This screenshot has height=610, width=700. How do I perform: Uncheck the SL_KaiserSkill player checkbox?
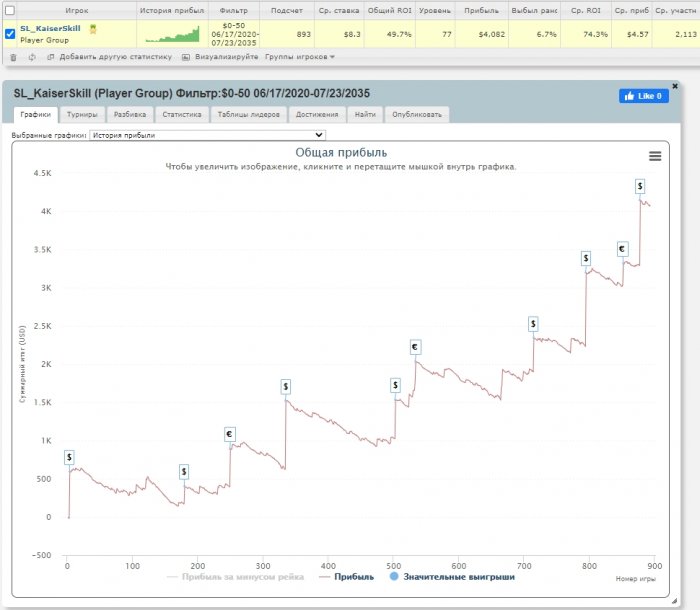(10, 34)
